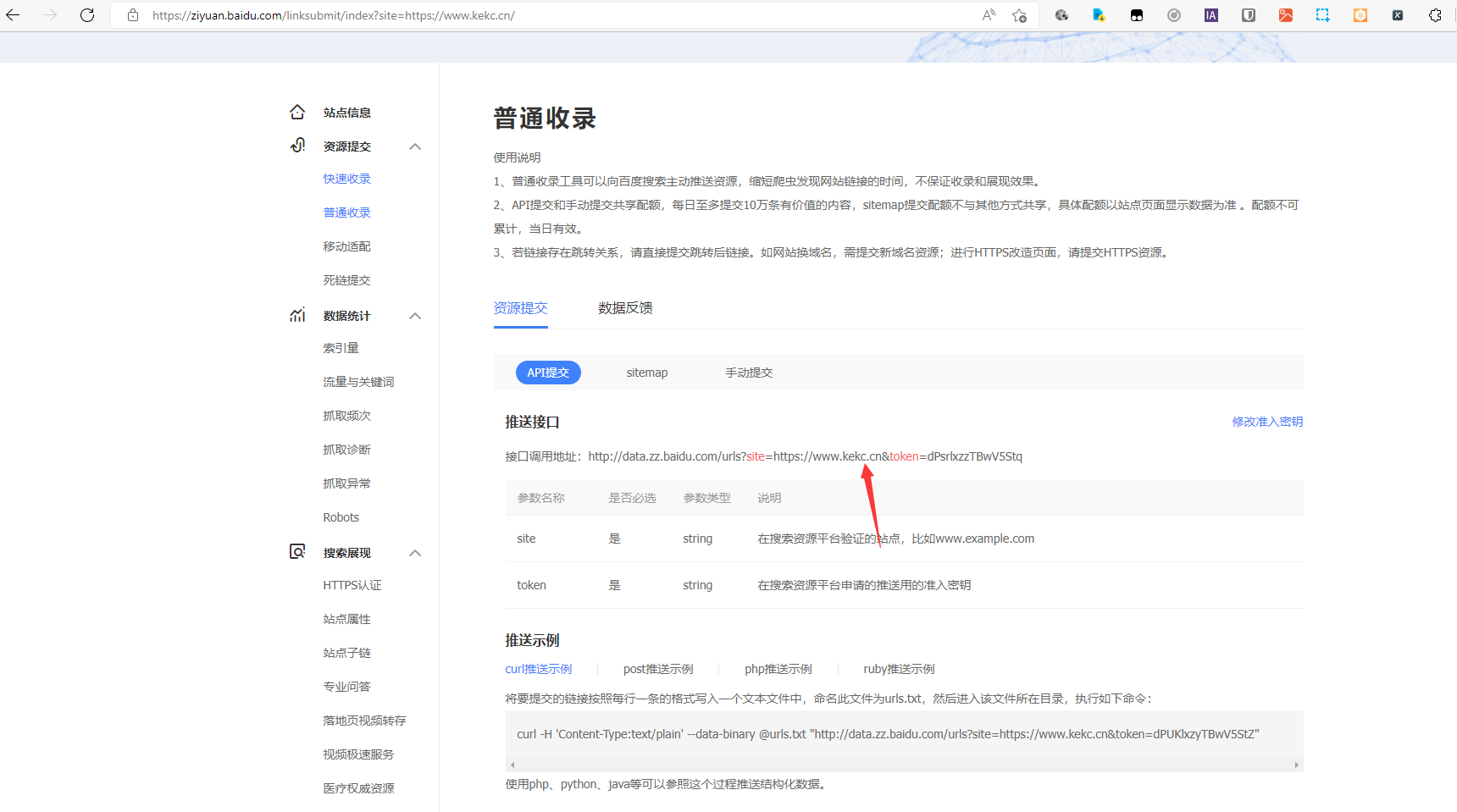Click the 修改准入密钥 link
The image size is (1457, 812).
click(1267, 422)
